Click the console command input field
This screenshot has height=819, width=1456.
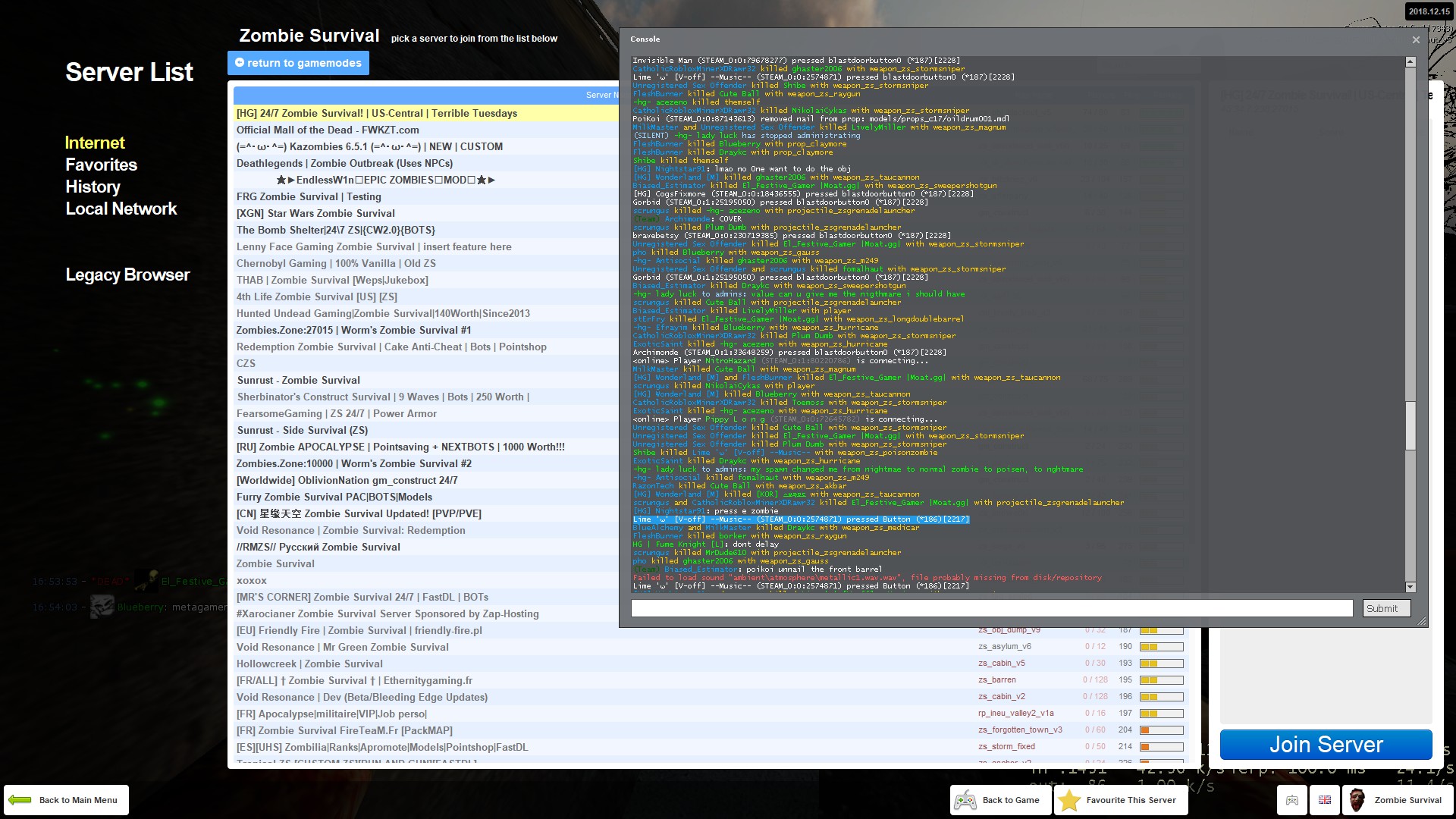pos(991,608)
